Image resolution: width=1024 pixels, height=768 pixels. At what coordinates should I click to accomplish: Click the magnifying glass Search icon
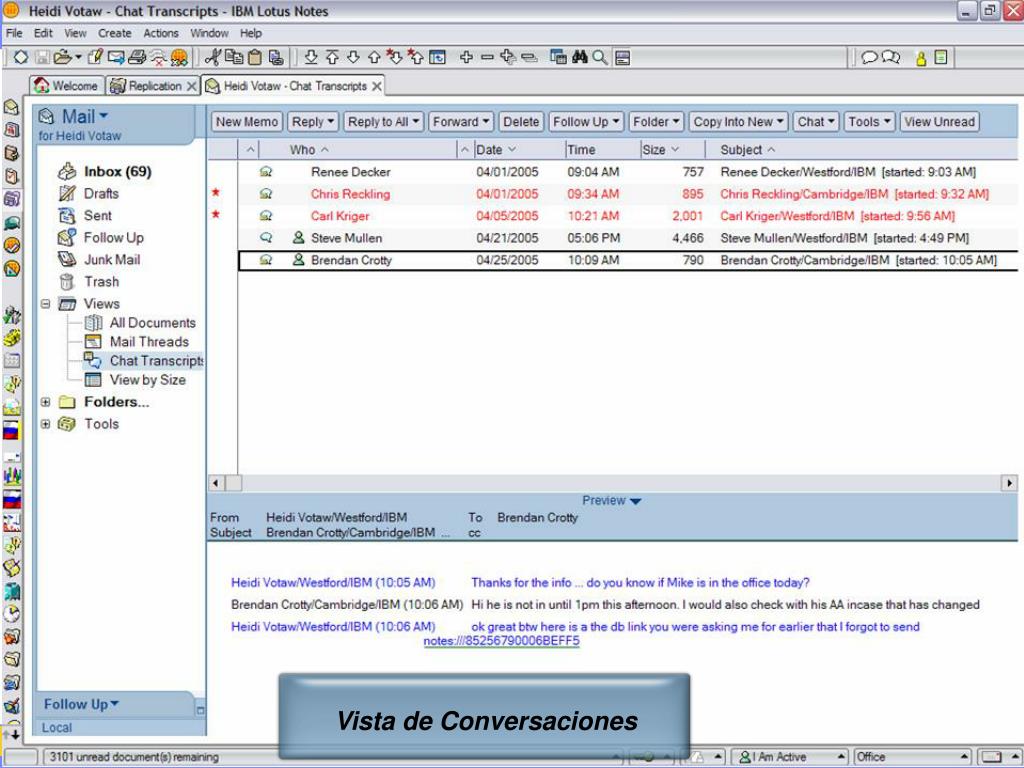coord(600,57)
